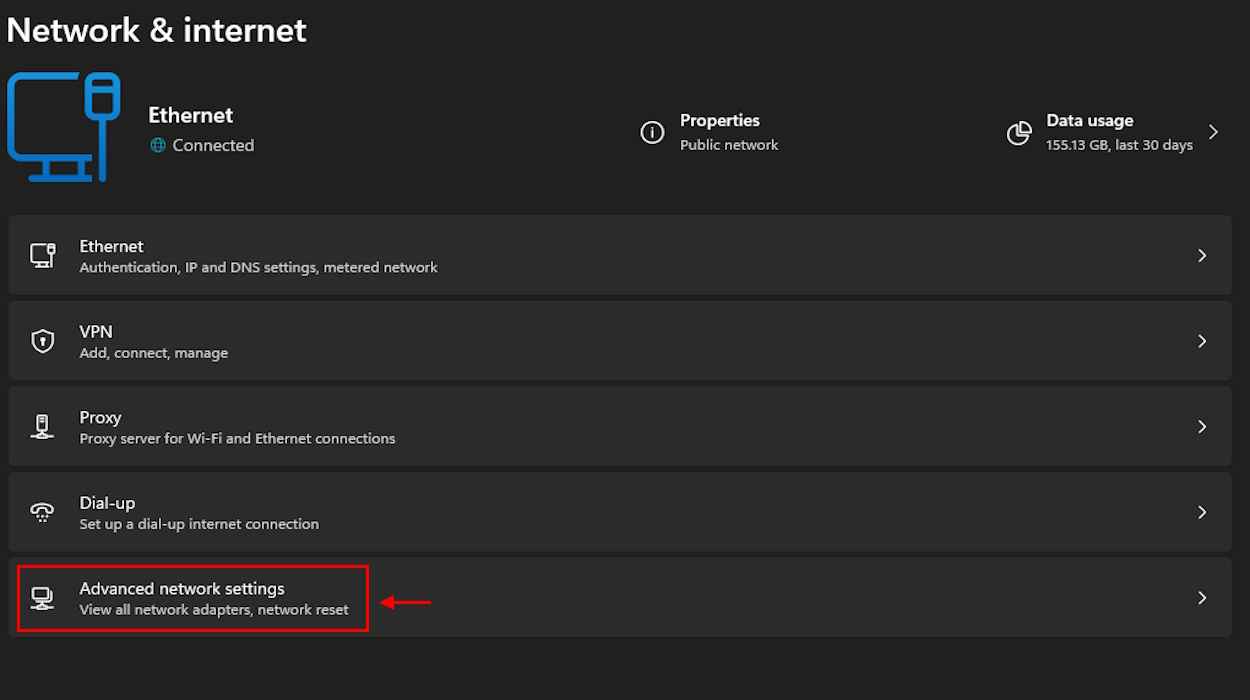Expand the VPN row chevron
The image size is (1250, 700).
(x=1202, y=340)
